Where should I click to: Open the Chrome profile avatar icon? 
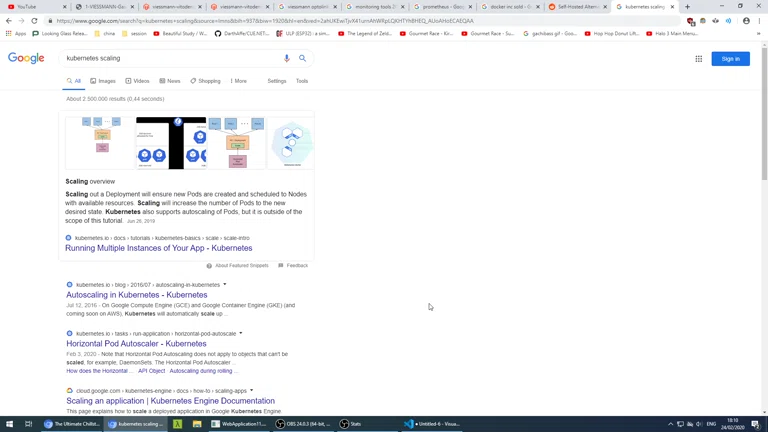point(746,20)
